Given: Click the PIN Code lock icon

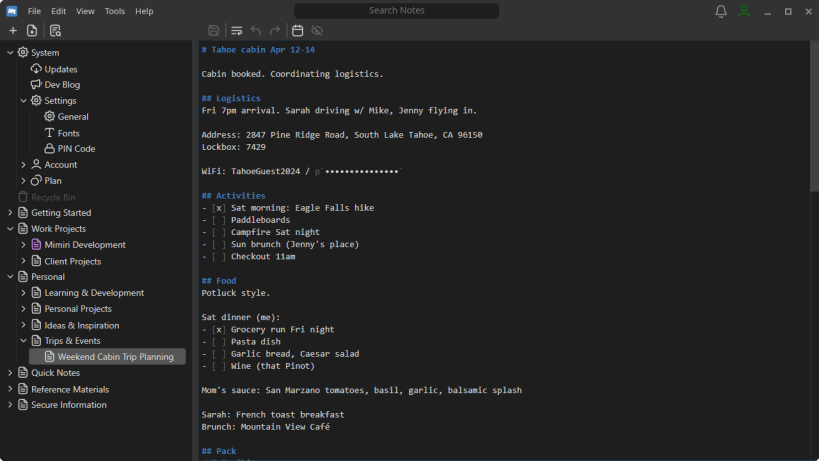Looking at the screenshot, I should [x=49, y=148].
